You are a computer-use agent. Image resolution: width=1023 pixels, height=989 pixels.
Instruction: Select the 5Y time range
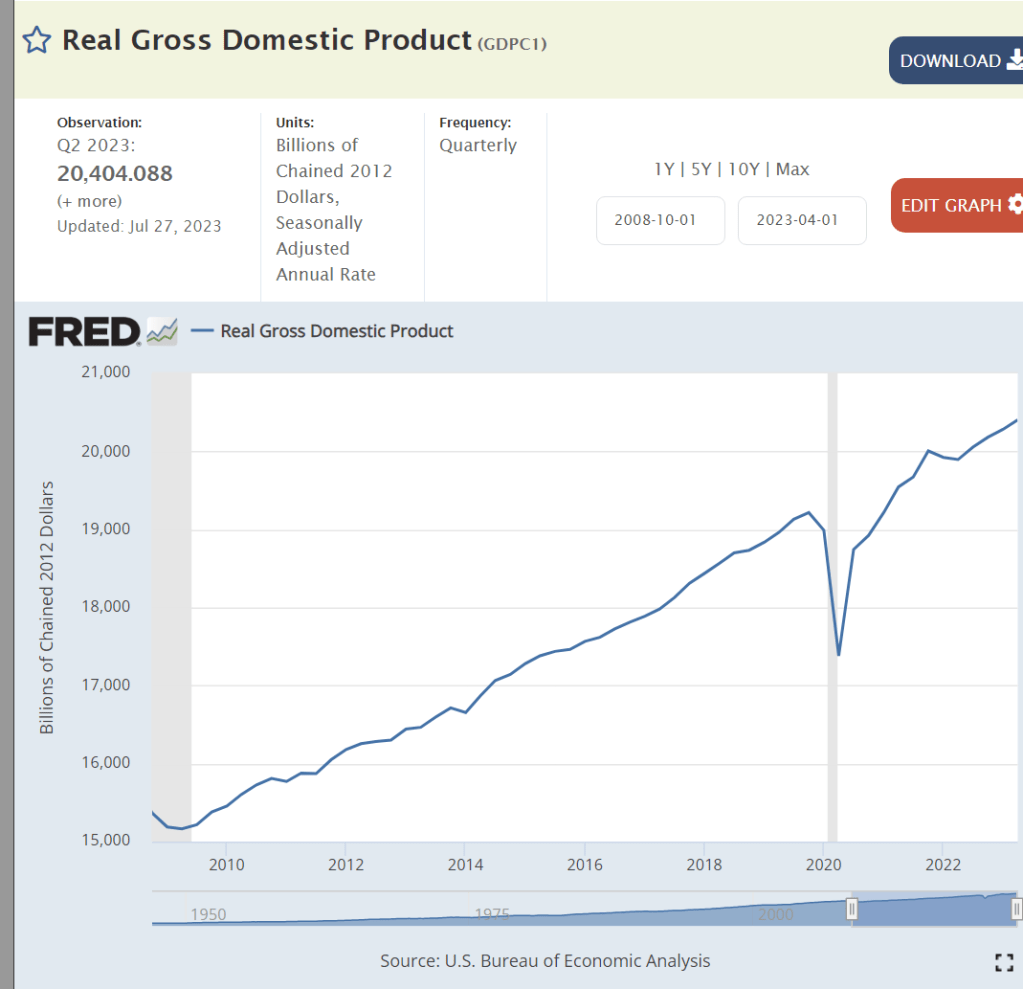pyautogui.click(x=702, y=169)
